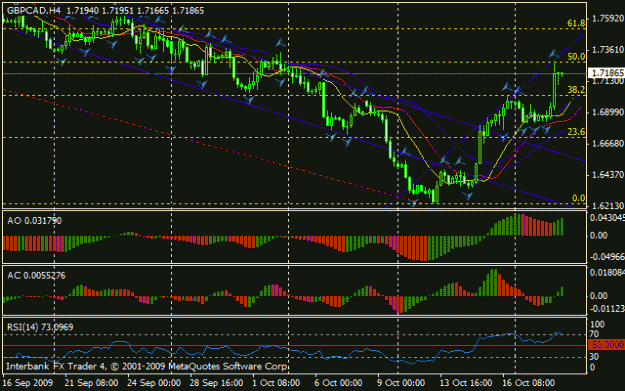Select the RSI(14) 73.0969 indicator label
This screenshot has height=391, width=625.
point(40,327)
